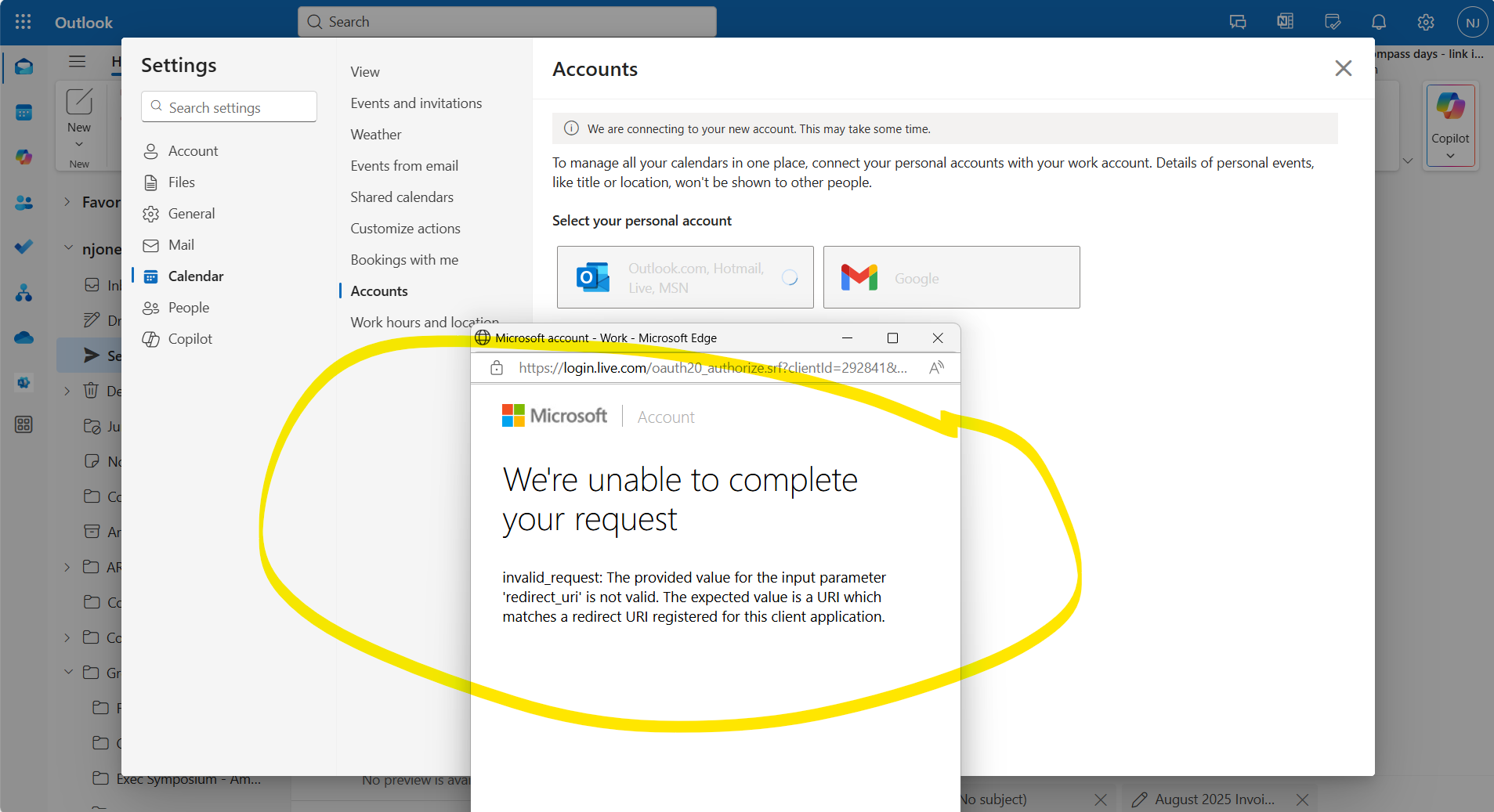Open the Copilot button dropdown chevron
The height and width of the screenshot is (812, 1494).
click(1450, 156)
